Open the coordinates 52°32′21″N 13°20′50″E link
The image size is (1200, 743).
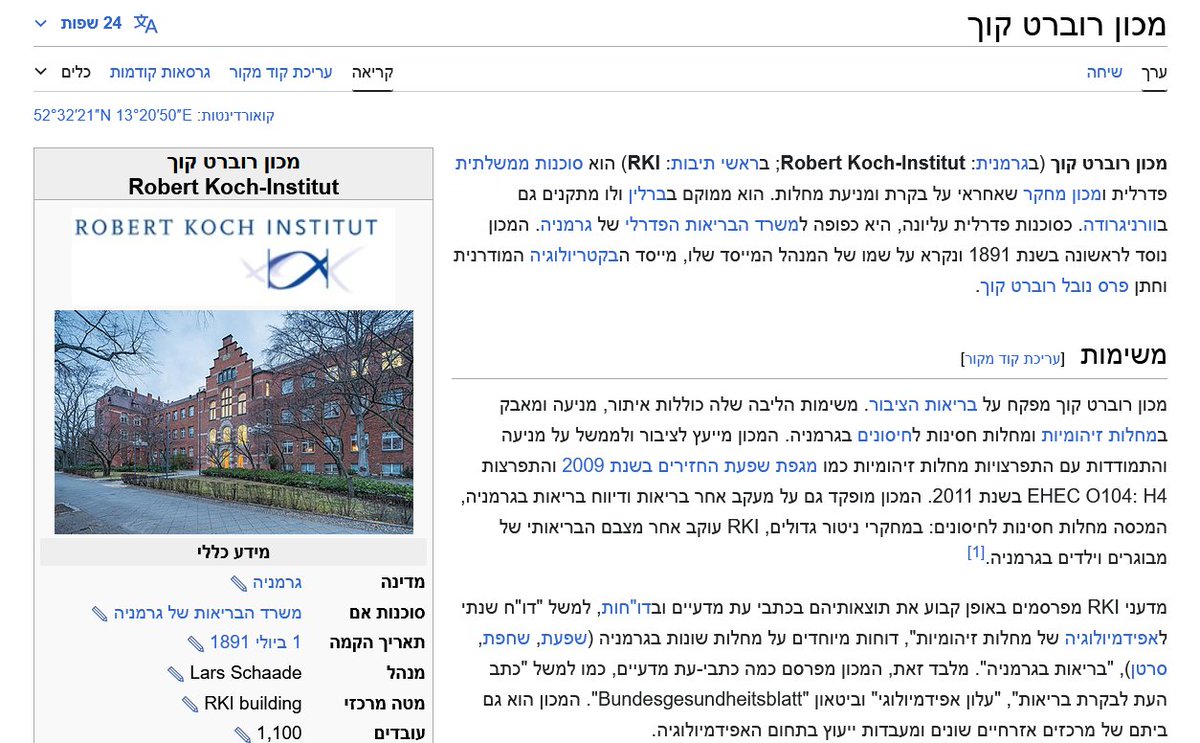[112, 116]
